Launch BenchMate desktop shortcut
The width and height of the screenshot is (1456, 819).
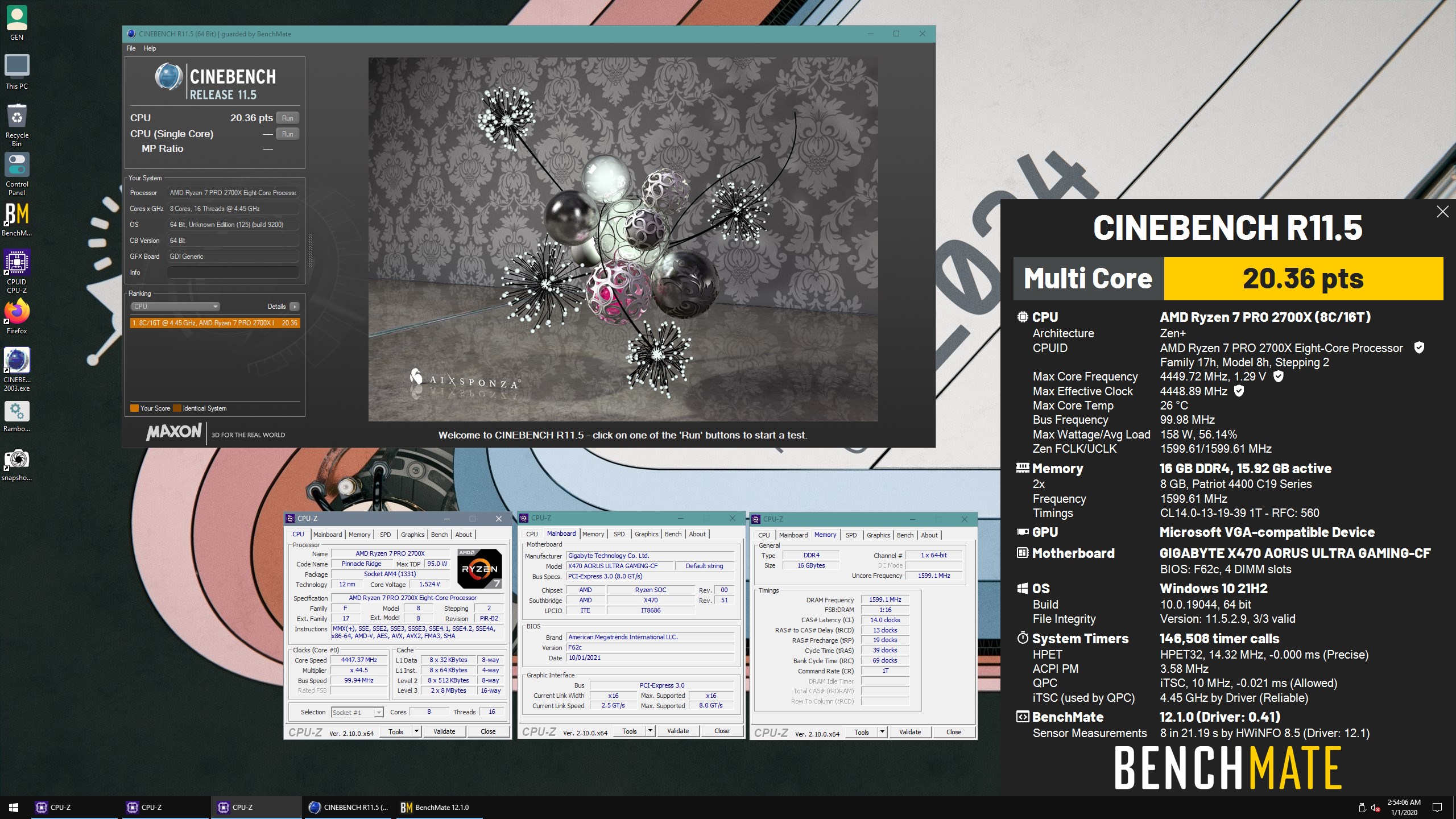[x=16, y=219]
